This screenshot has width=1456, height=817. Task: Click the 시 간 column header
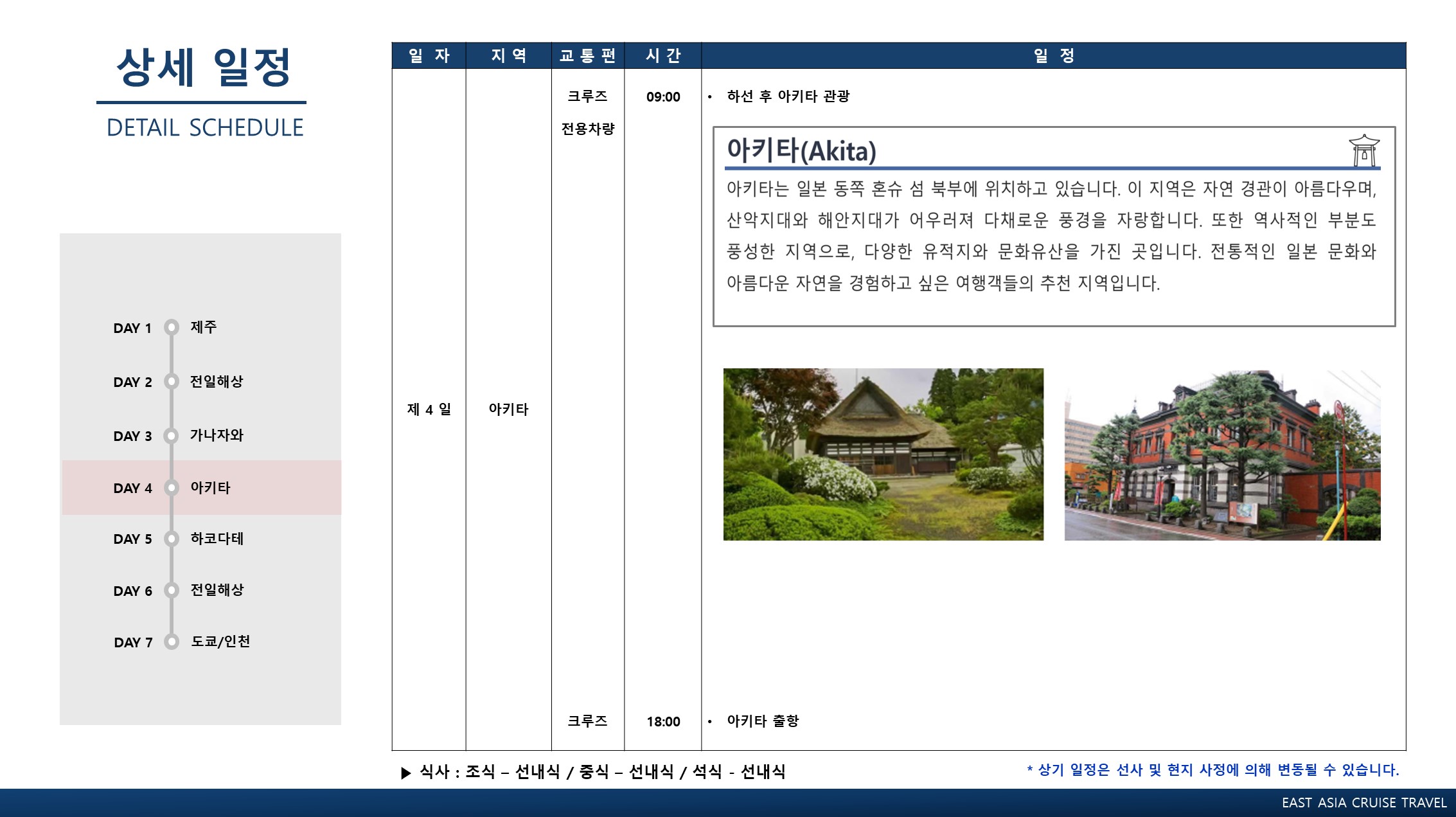pos(662,55)
